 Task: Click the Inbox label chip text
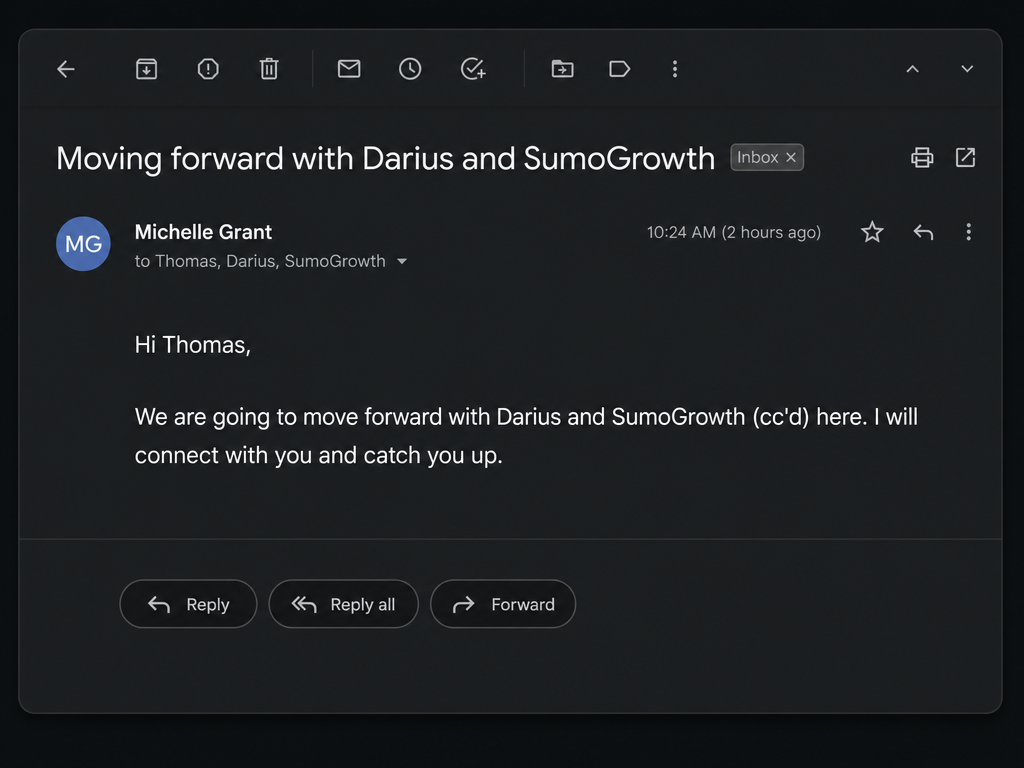coord(758,157)
